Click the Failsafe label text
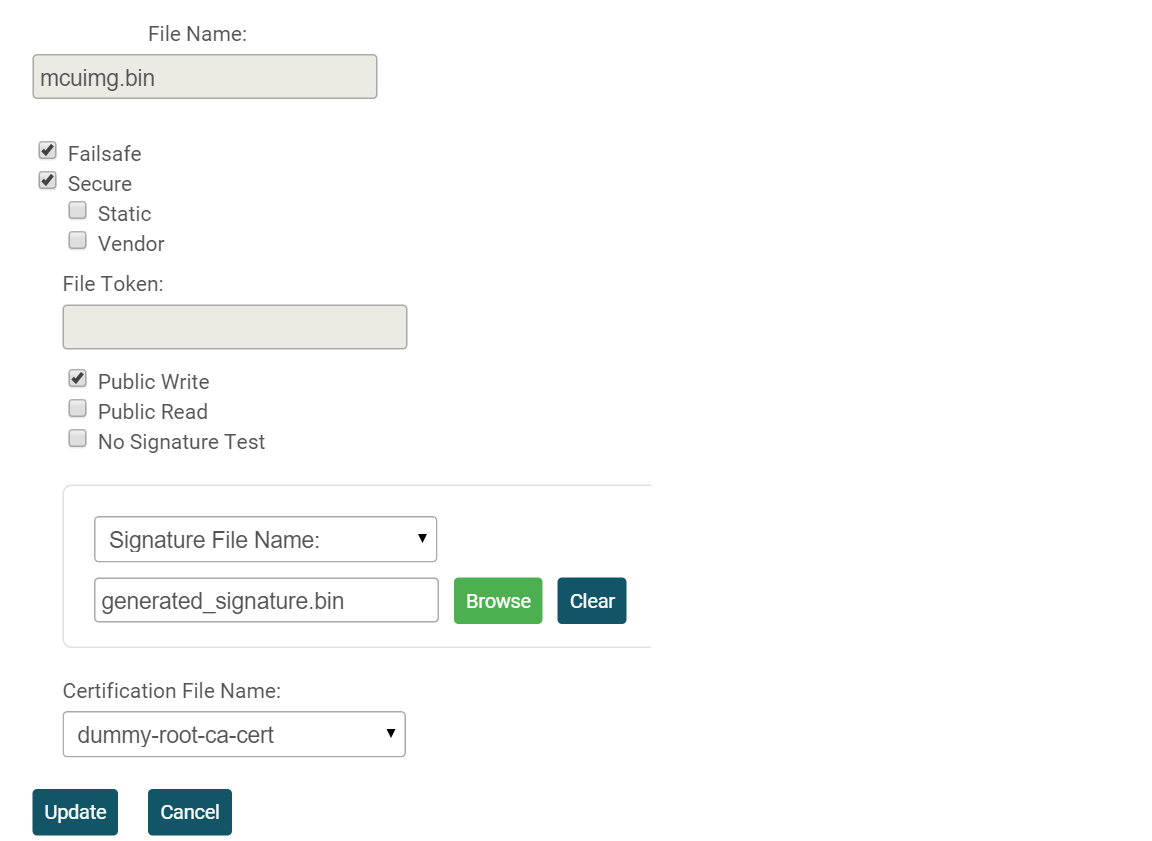The height and width of the screenshot is (841, 1152). (104, 154)
